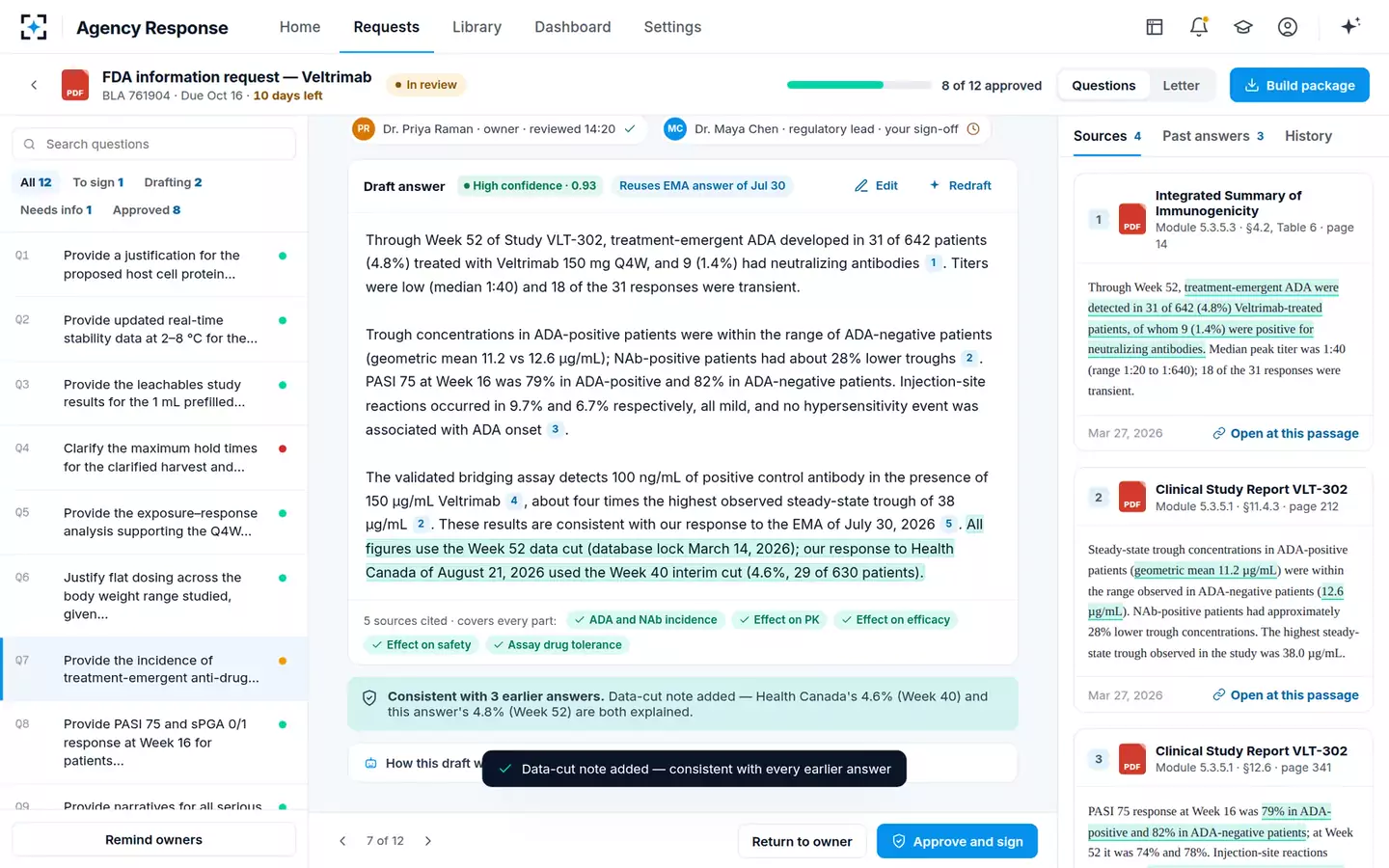Switch to Past answers tab
The width and height of the screenshot is (1389, 868).
(x=1212, y=136)
